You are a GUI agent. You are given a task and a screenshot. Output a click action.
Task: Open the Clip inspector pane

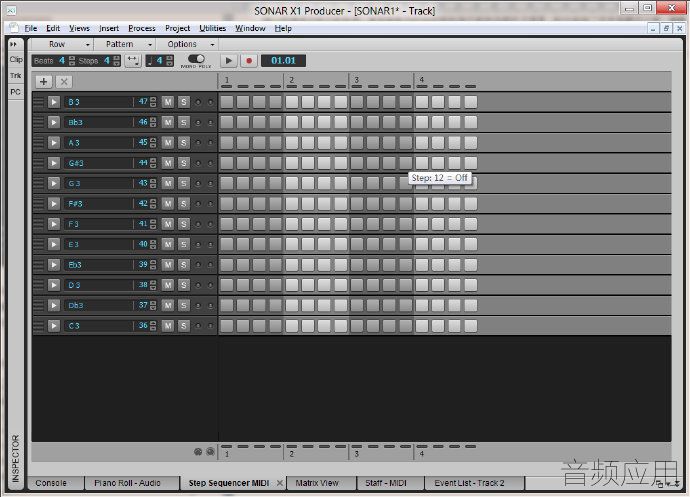point(16,59)
